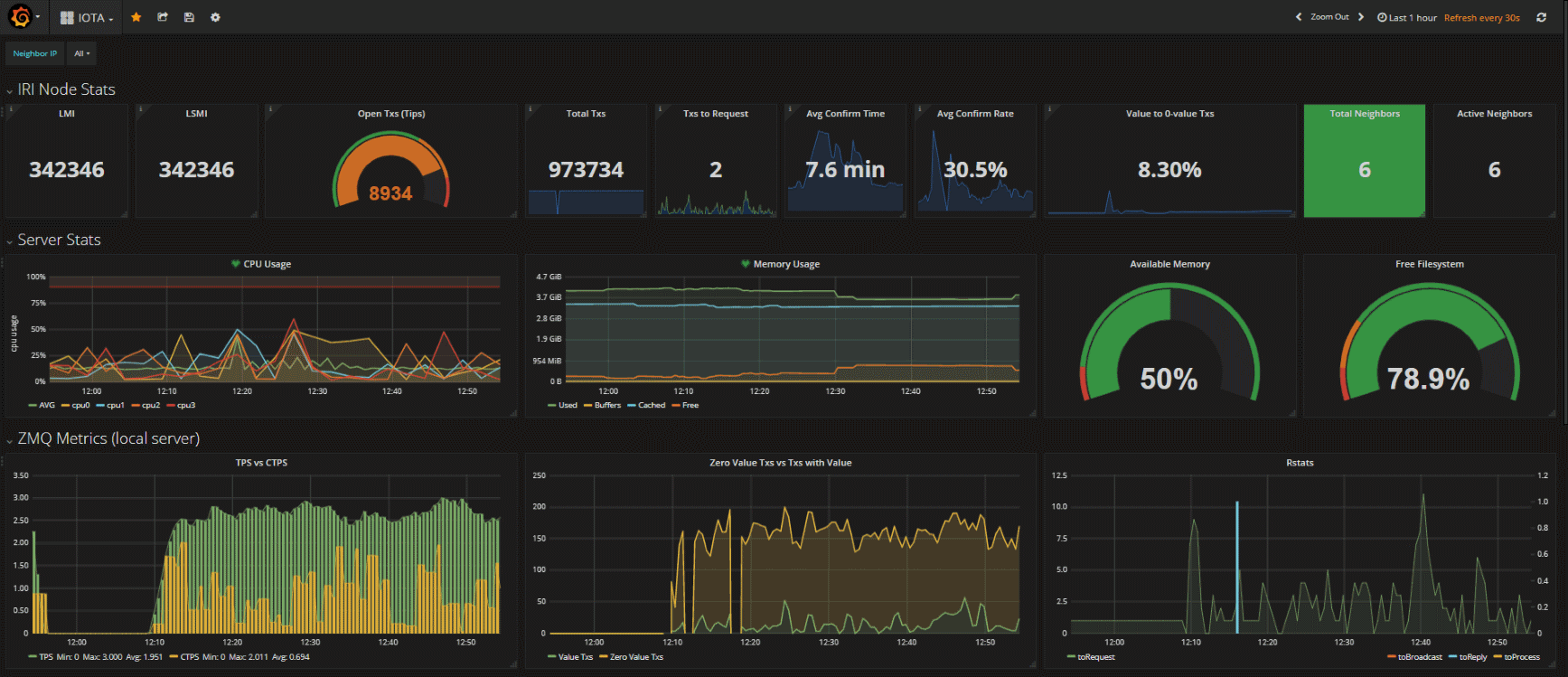Screen dimensions: 1568x677
Task: Show info for the LMI panel
Action: coord(11,109)
